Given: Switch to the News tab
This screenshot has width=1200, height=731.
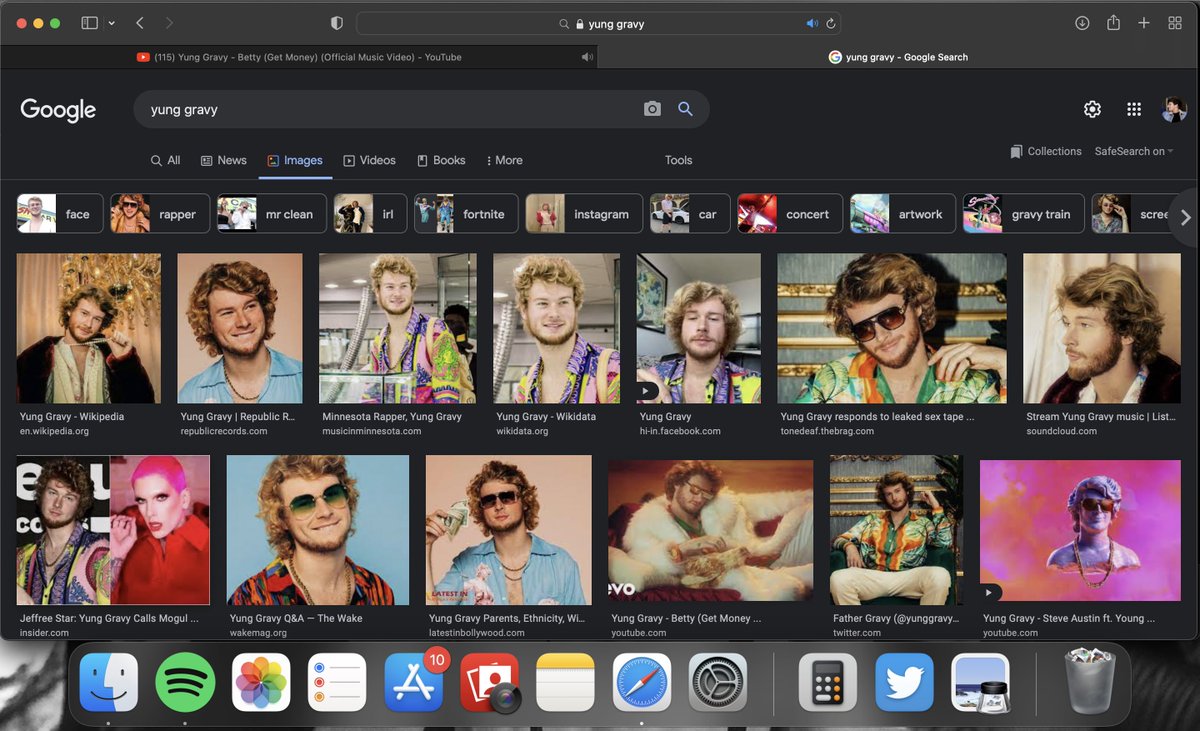Looking at the screenshot, I should point(223,160).
